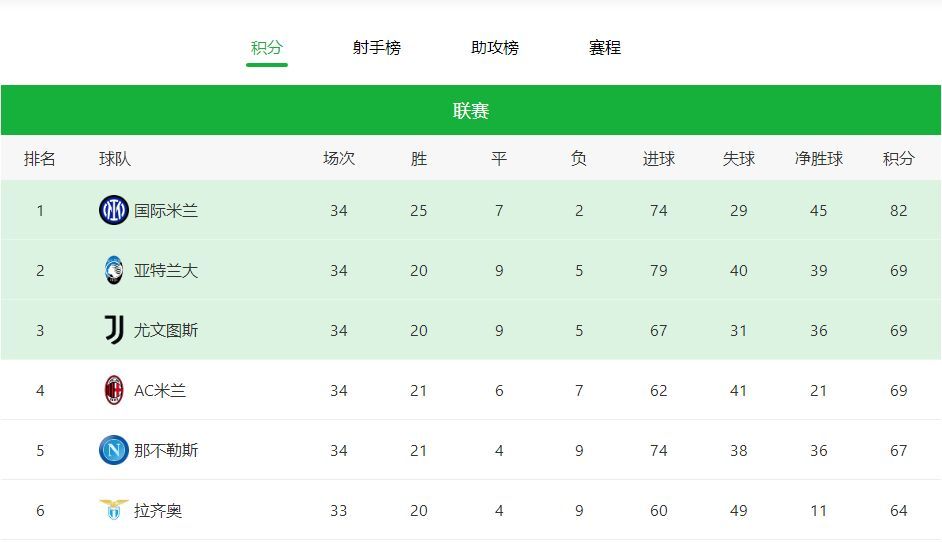Image resolution: width=942 pixels, height=543 pixels.
Task: Click the 净胜球 column header
Action: pyautogui.click(x=819, y=159)
